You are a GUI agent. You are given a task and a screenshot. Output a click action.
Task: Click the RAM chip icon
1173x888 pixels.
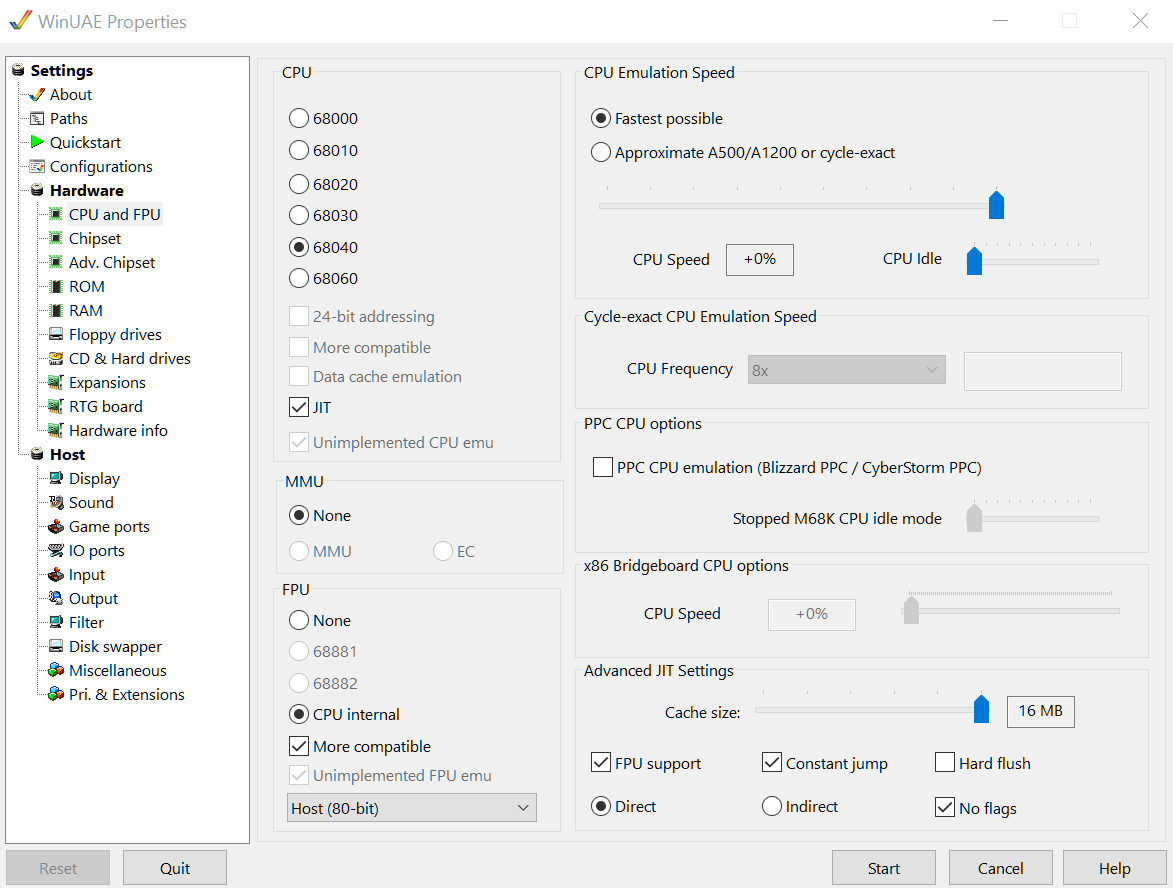55,310
